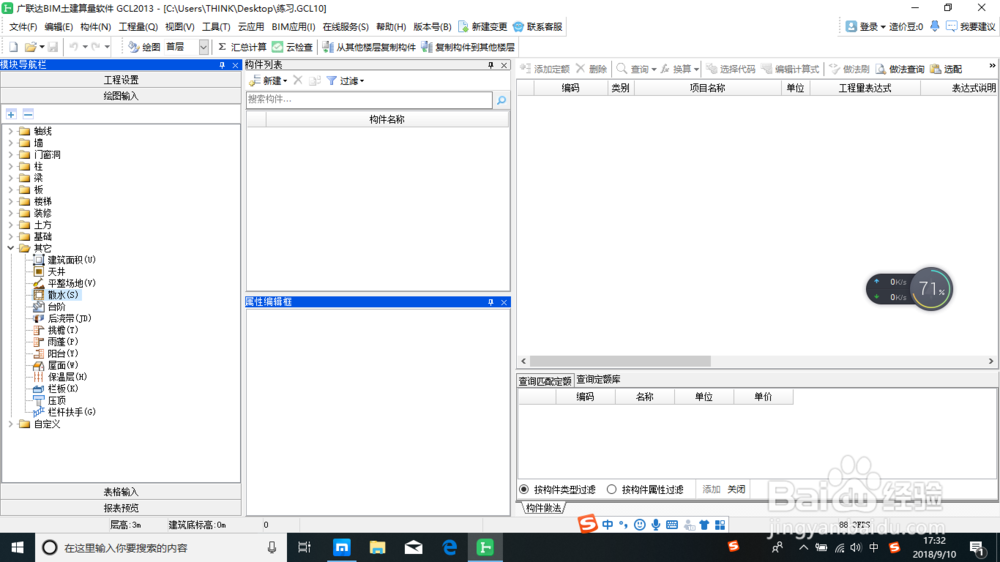Select 台阶 tree item

click(x=56, y=307)
